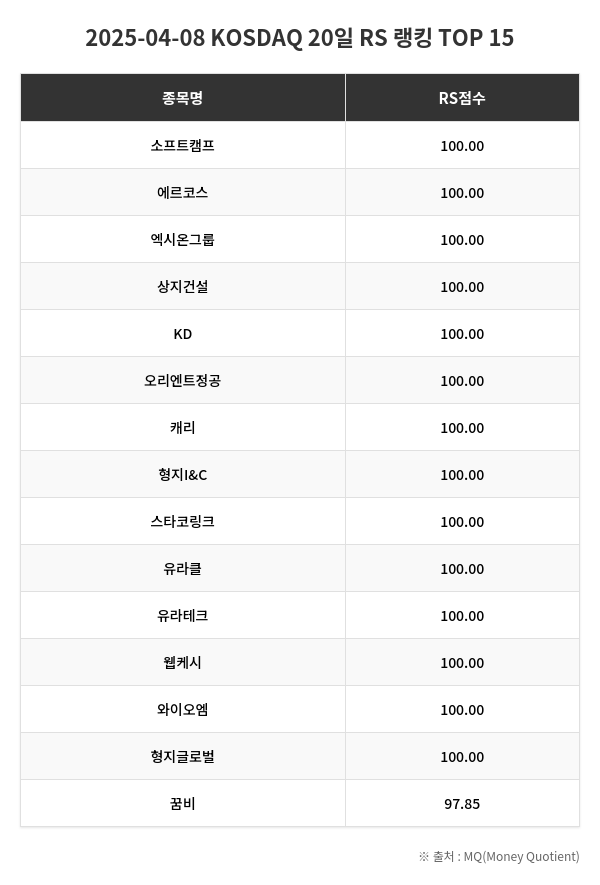Click the 종목명 column header

[x=182, y=98]
